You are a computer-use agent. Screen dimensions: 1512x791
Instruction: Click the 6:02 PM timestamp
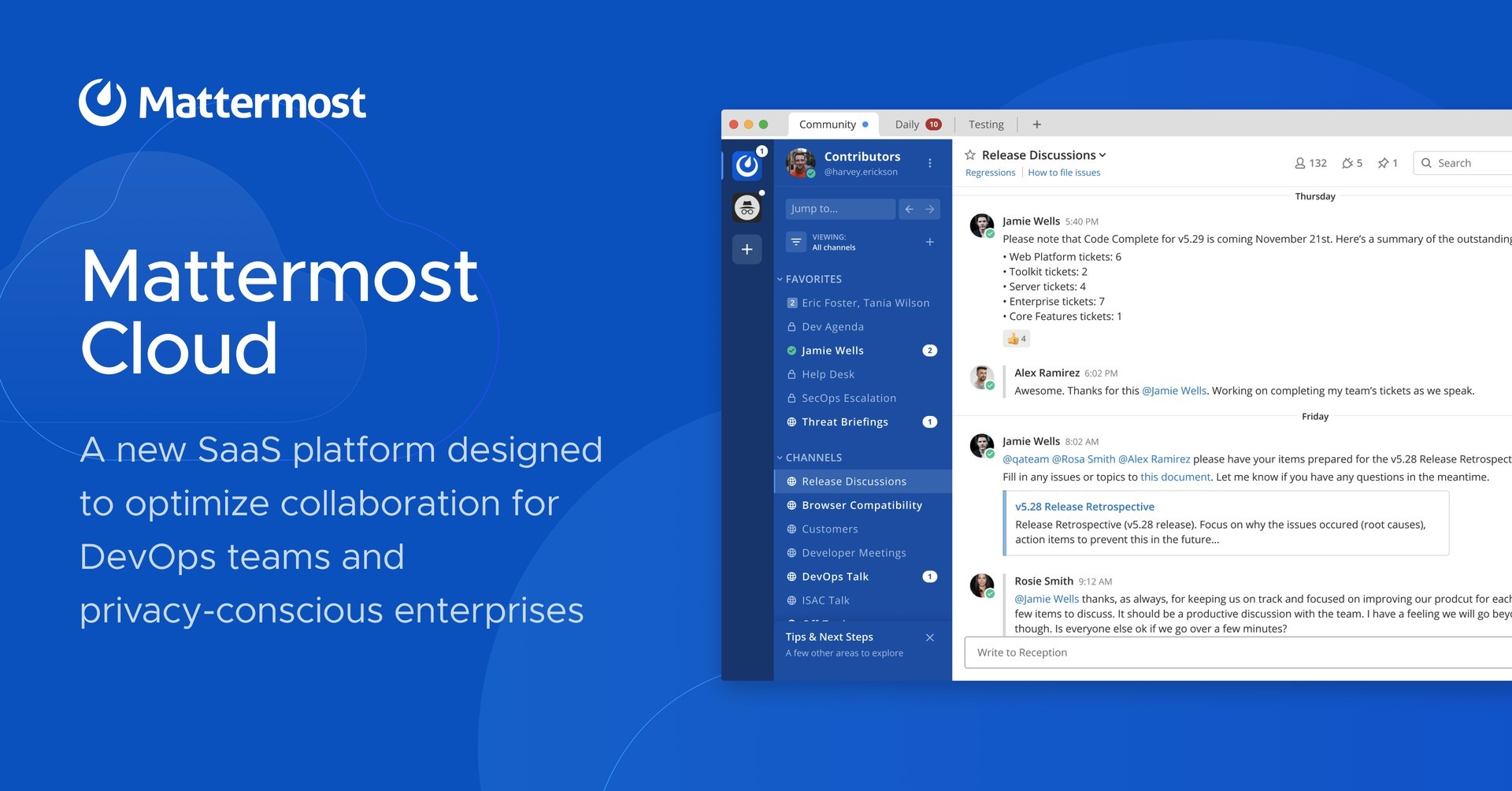[1101, 373]
